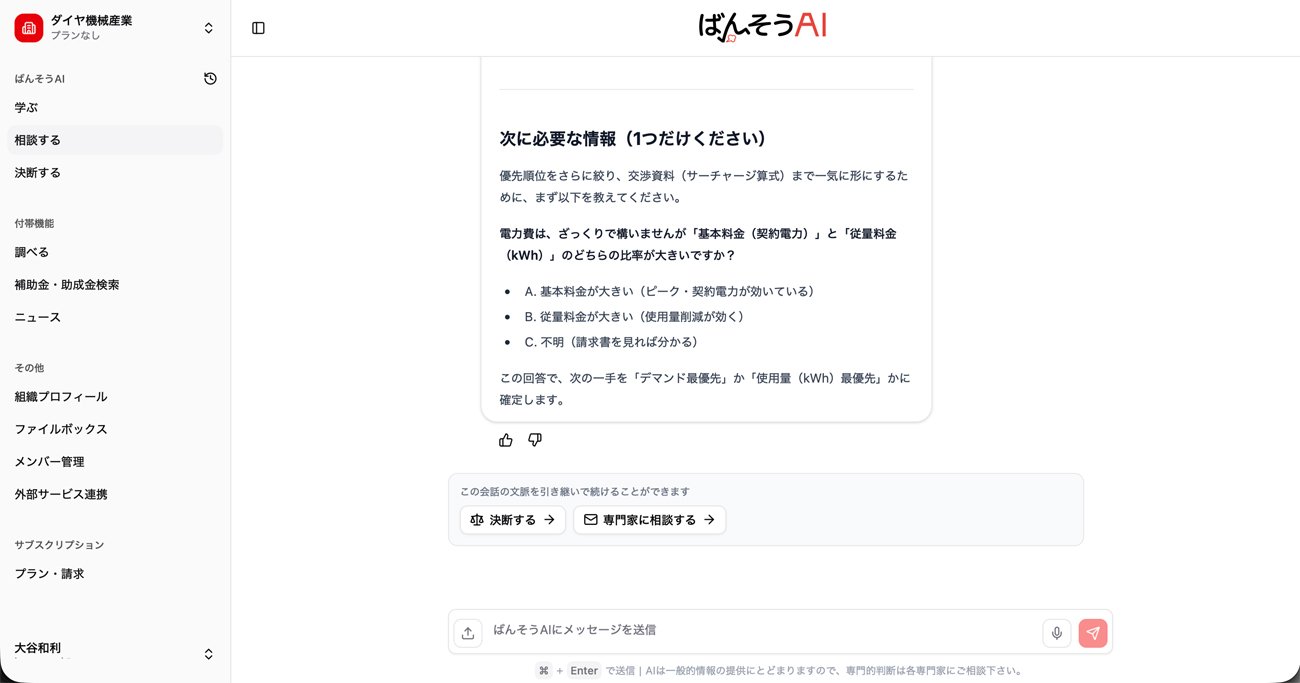Screen dimensions: 1300x683
Task: Click the file upload icon
Action: 467,633
